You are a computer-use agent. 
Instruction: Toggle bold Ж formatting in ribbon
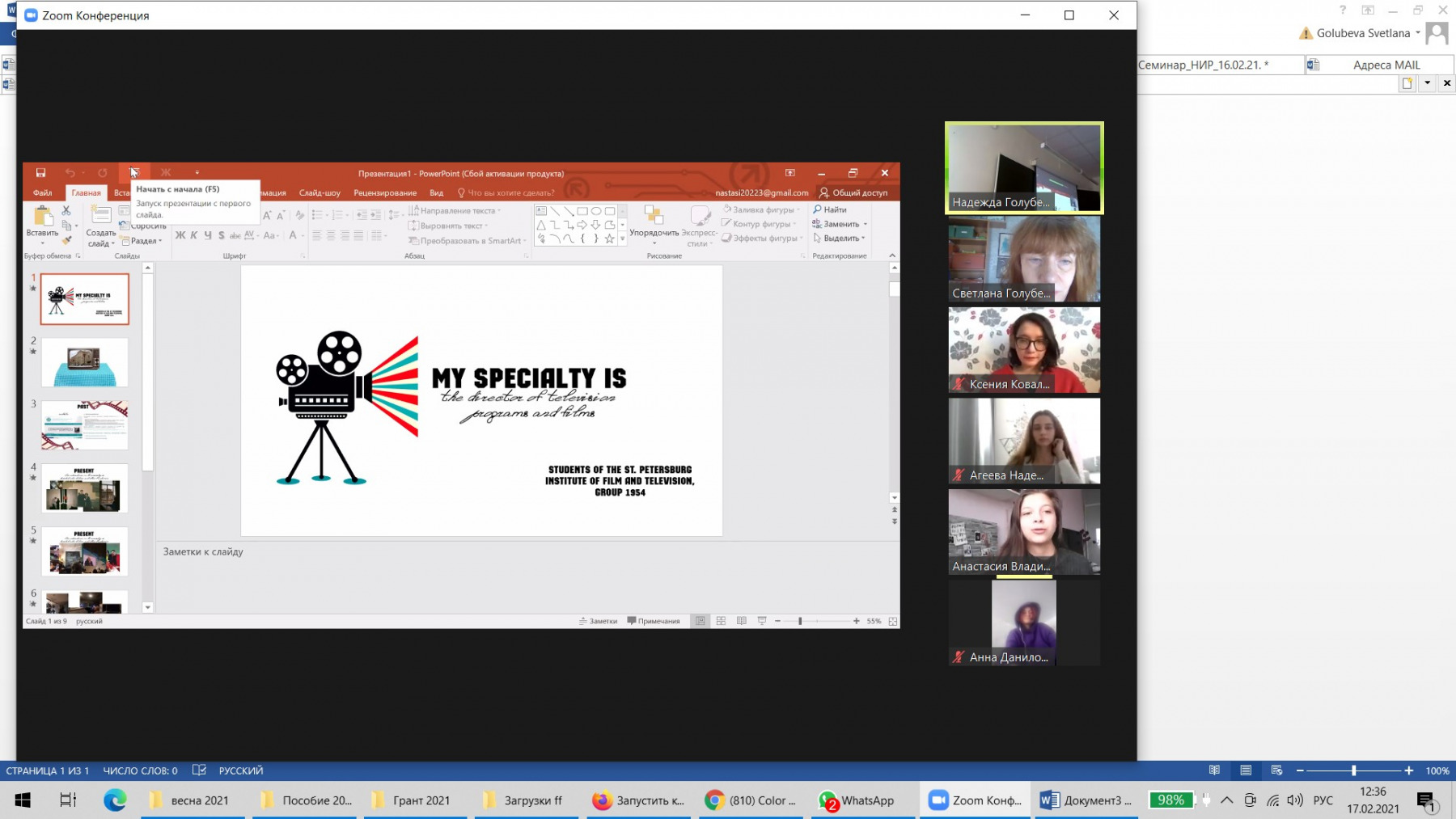click(180, 235)
